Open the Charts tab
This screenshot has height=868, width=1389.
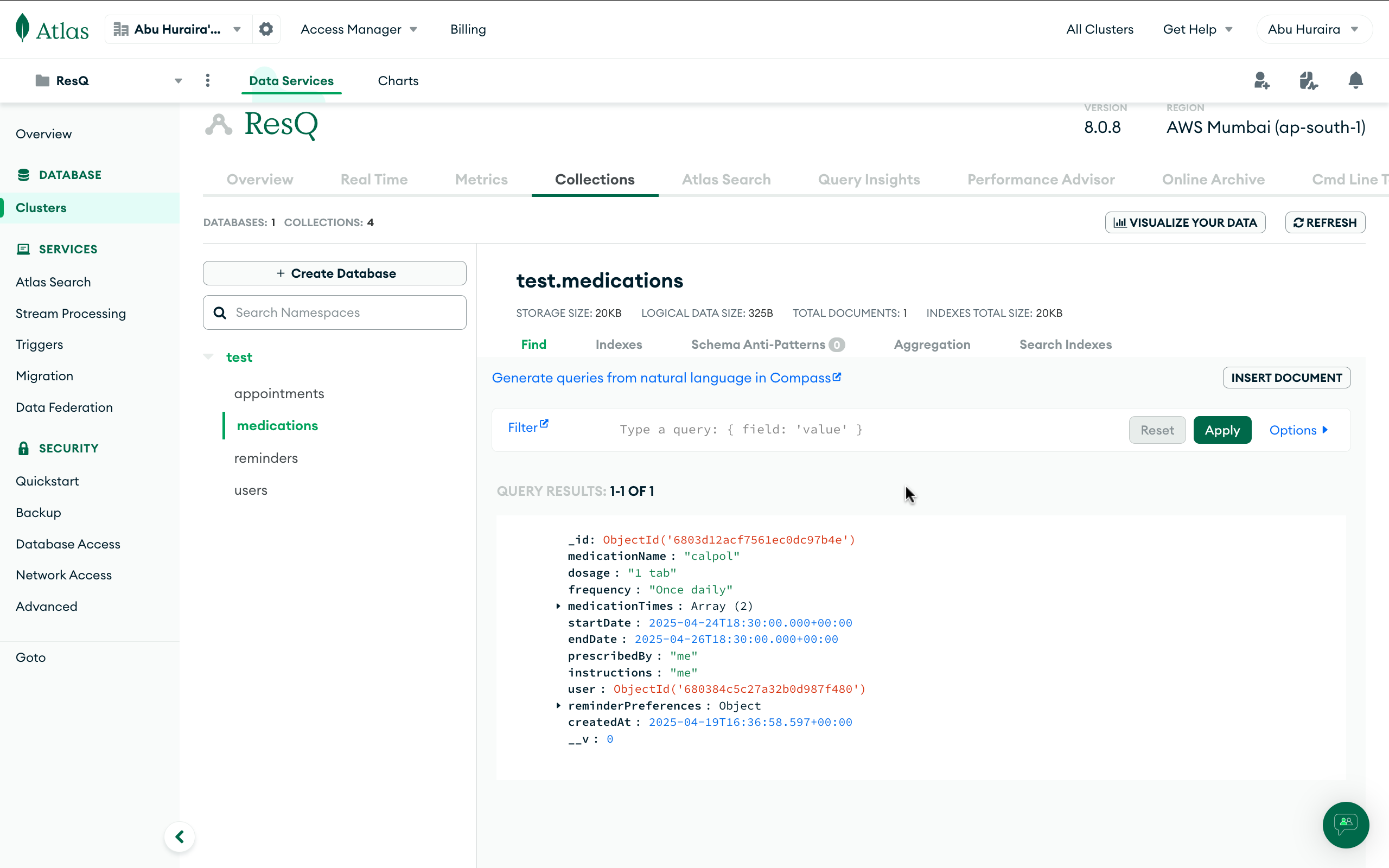(x=398, y=80)
